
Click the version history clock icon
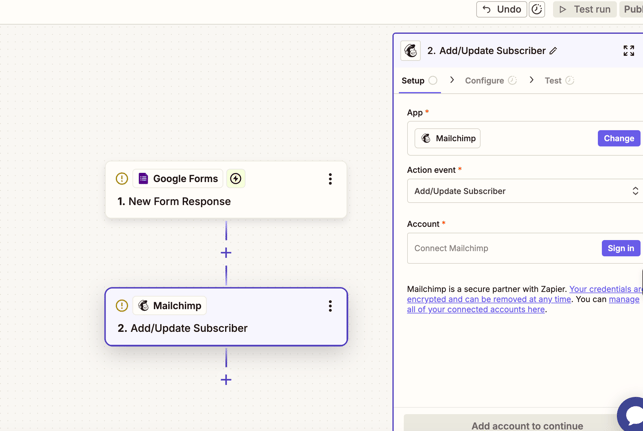pyautogui.click(x=537, y=10)
